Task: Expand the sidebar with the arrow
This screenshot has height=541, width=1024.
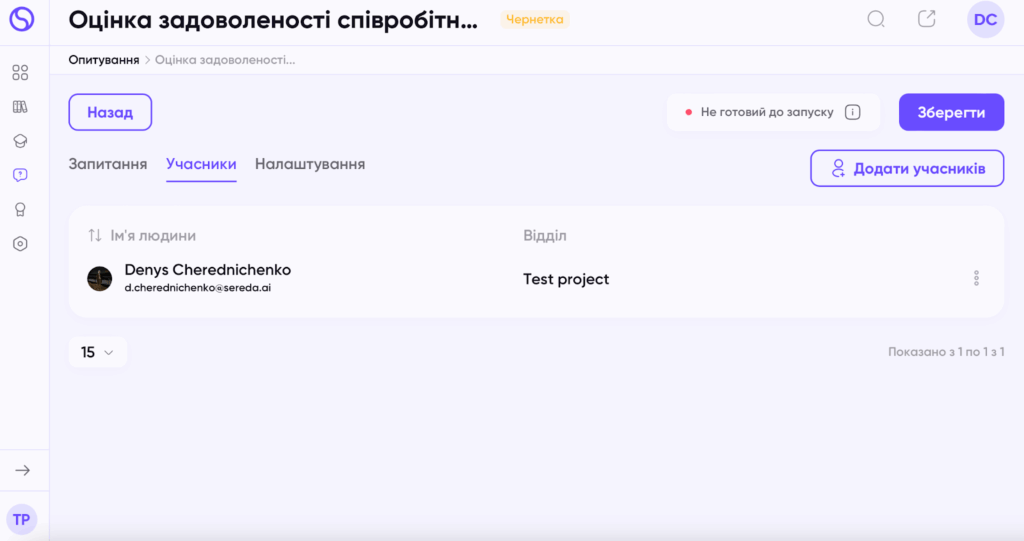Action: tap(22, 470)
